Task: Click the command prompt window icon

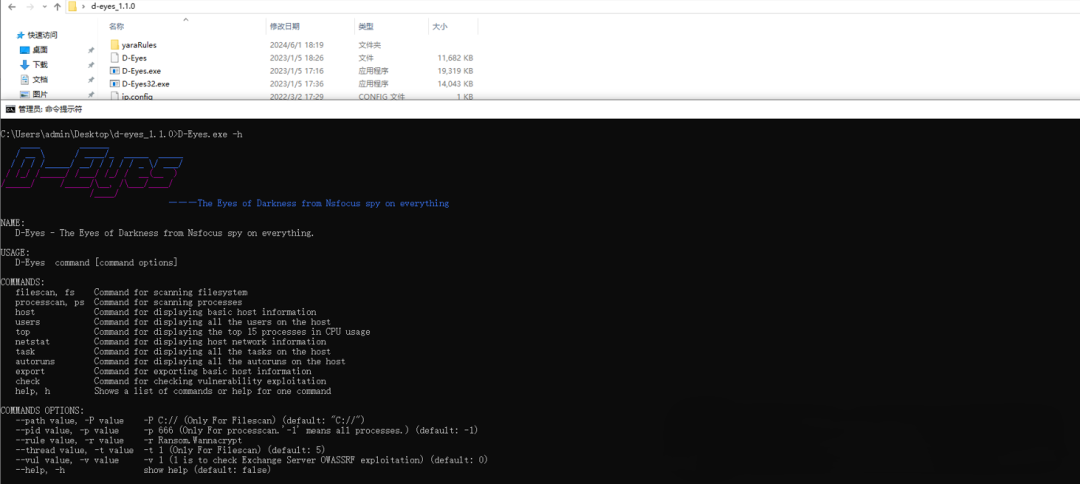Action: point(10,109)
